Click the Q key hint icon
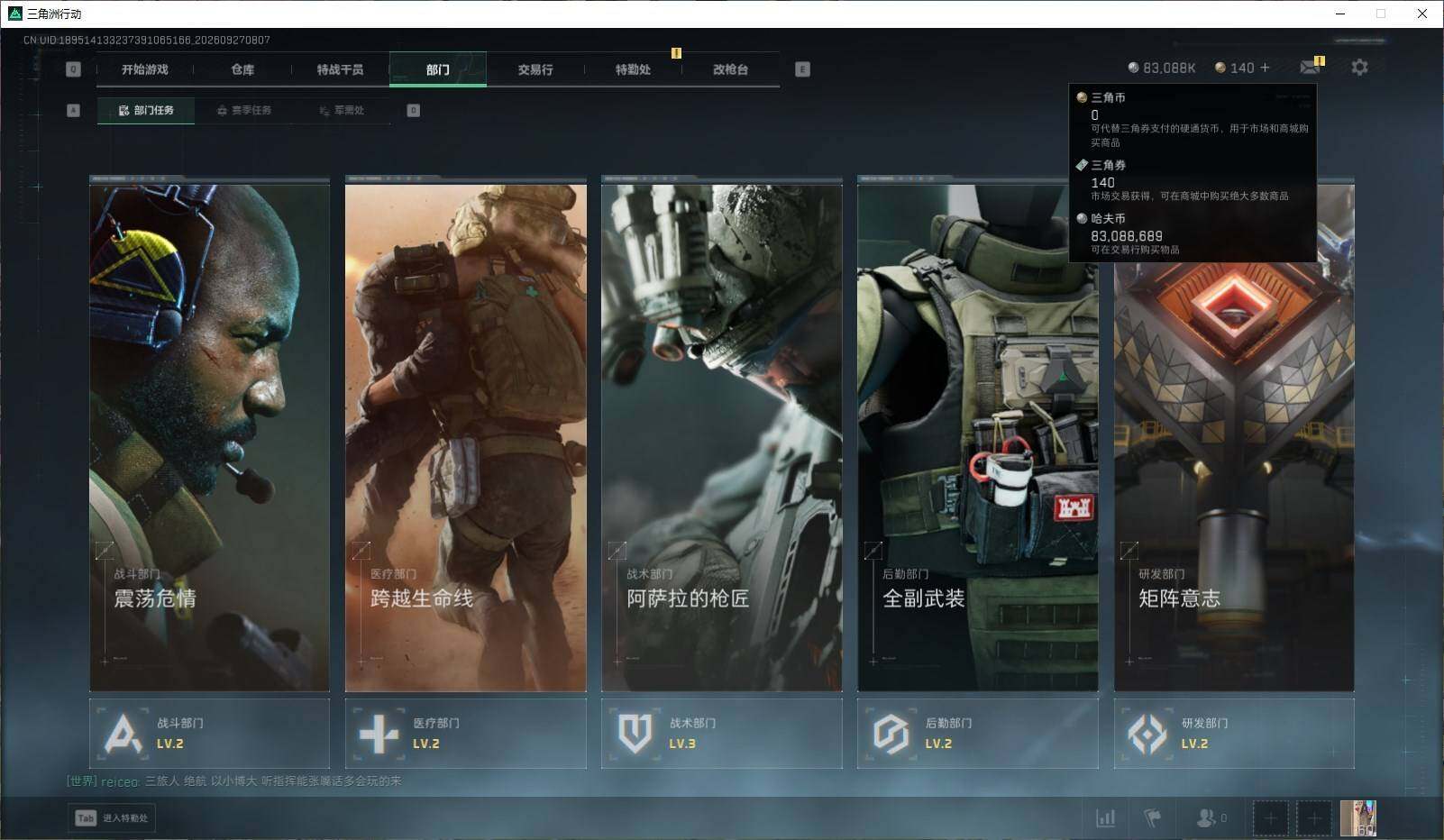1444x840 pixels. [73, 69]
